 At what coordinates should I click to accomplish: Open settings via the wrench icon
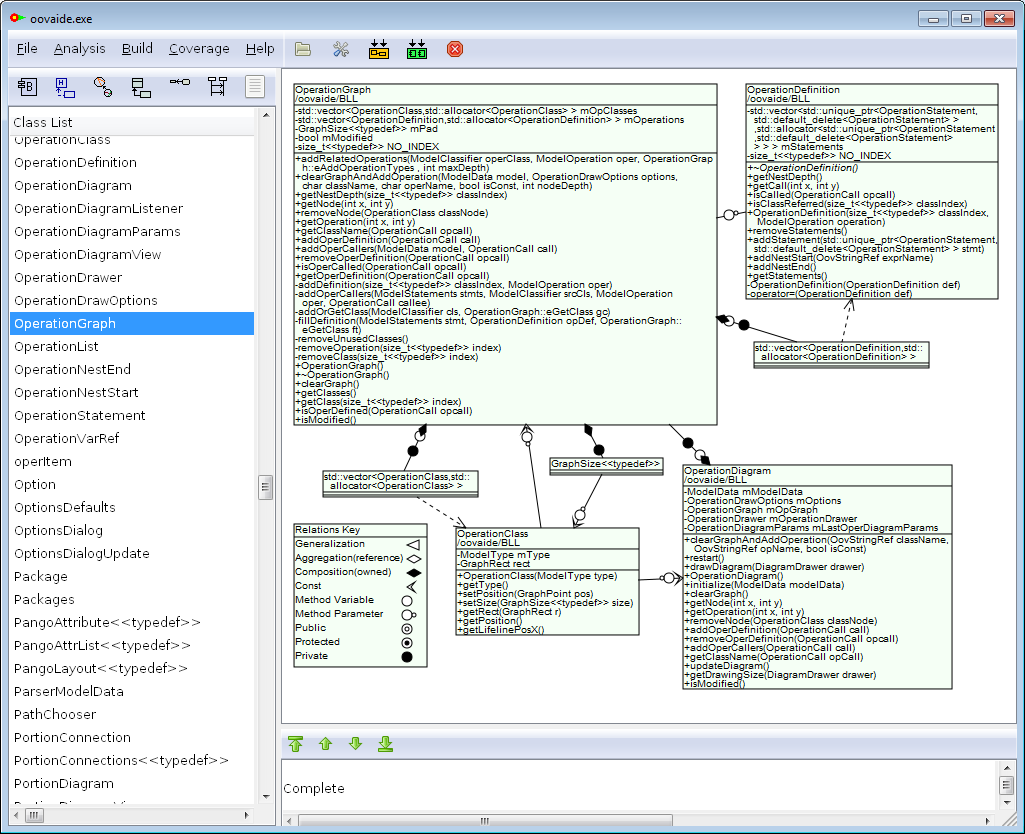(340, 48)
